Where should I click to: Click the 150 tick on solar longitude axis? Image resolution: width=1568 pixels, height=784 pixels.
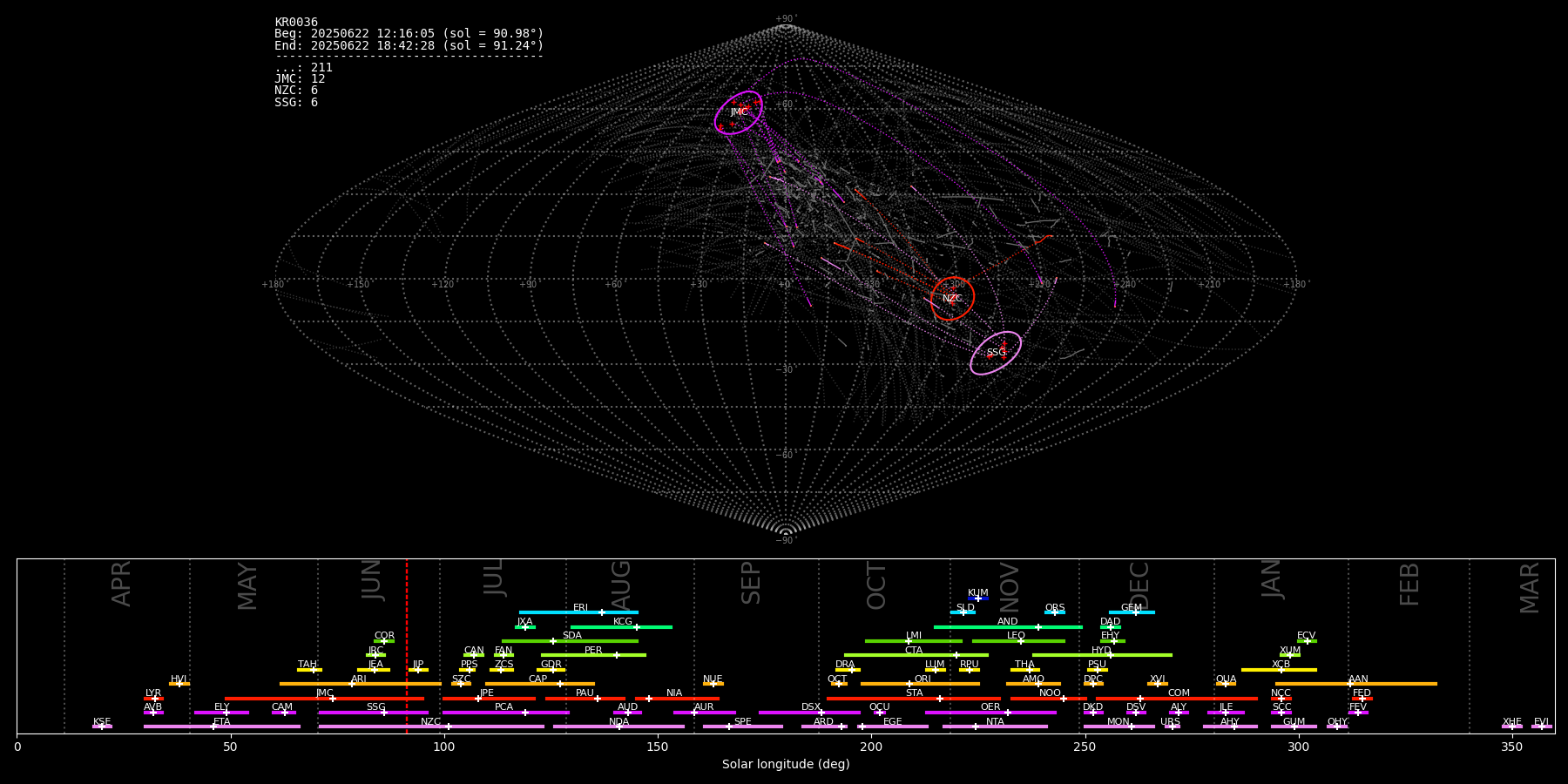(658, 747)
